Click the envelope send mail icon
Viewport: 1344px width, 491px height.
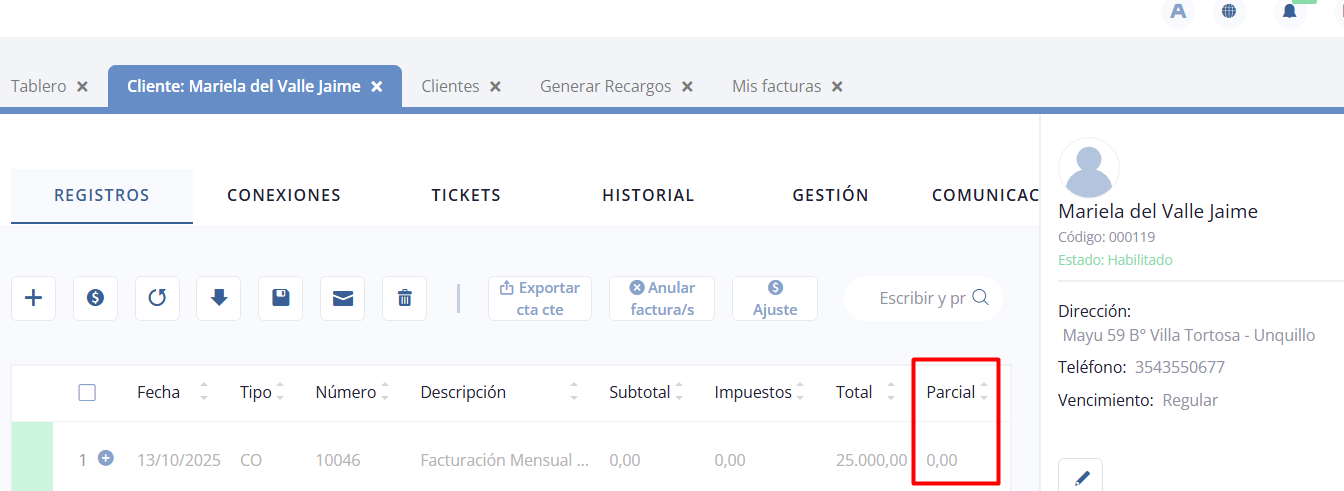343,298
